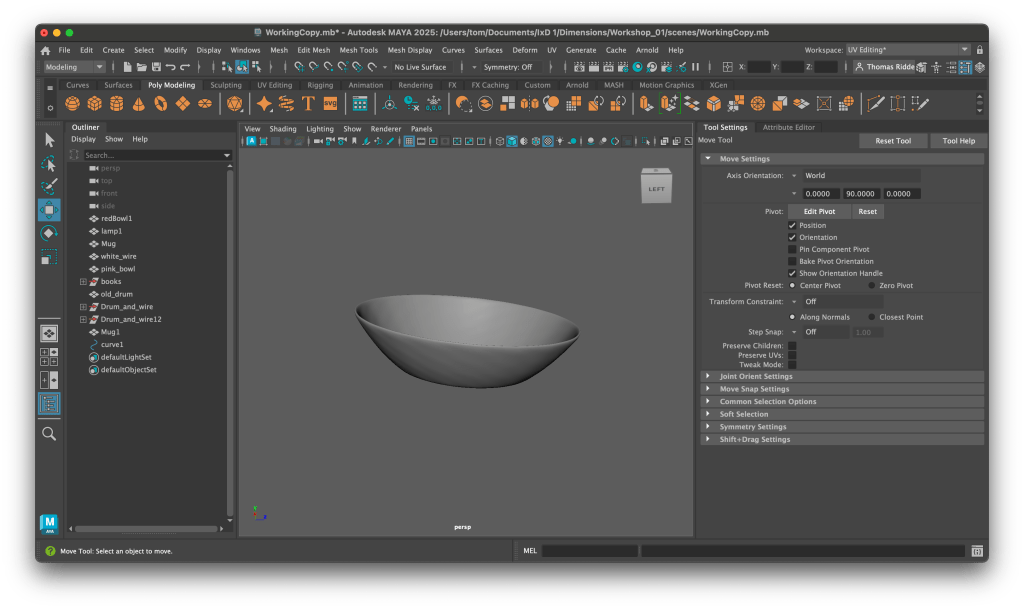Create a polygon sphere from the shelf

point(74,104)
